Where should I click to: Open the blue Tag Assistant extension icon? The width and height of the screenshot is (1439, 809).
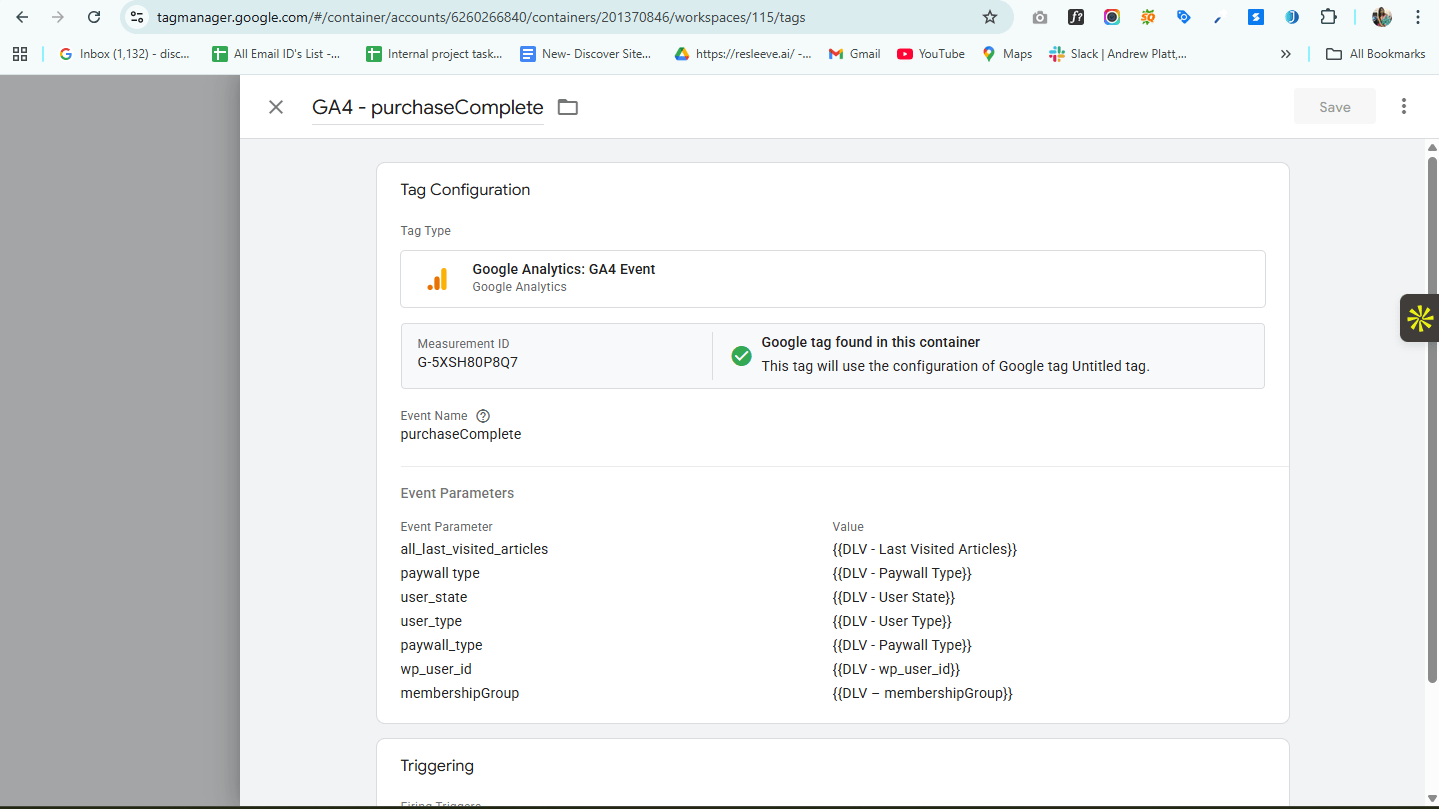point(1184,17)
